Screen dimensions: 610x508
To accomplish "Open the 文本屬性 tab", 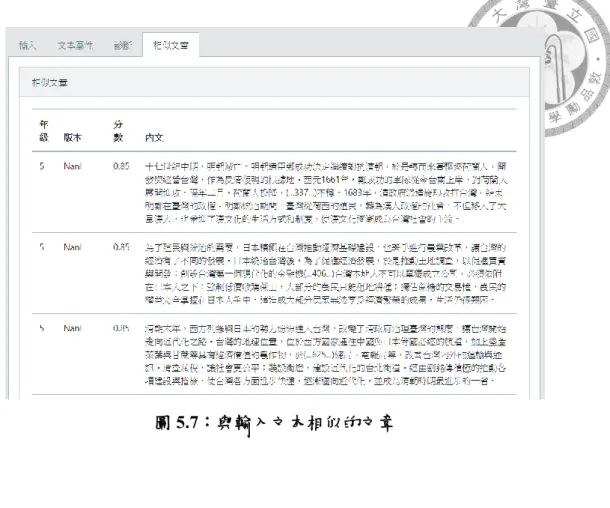I will click(x=75, y=46).
